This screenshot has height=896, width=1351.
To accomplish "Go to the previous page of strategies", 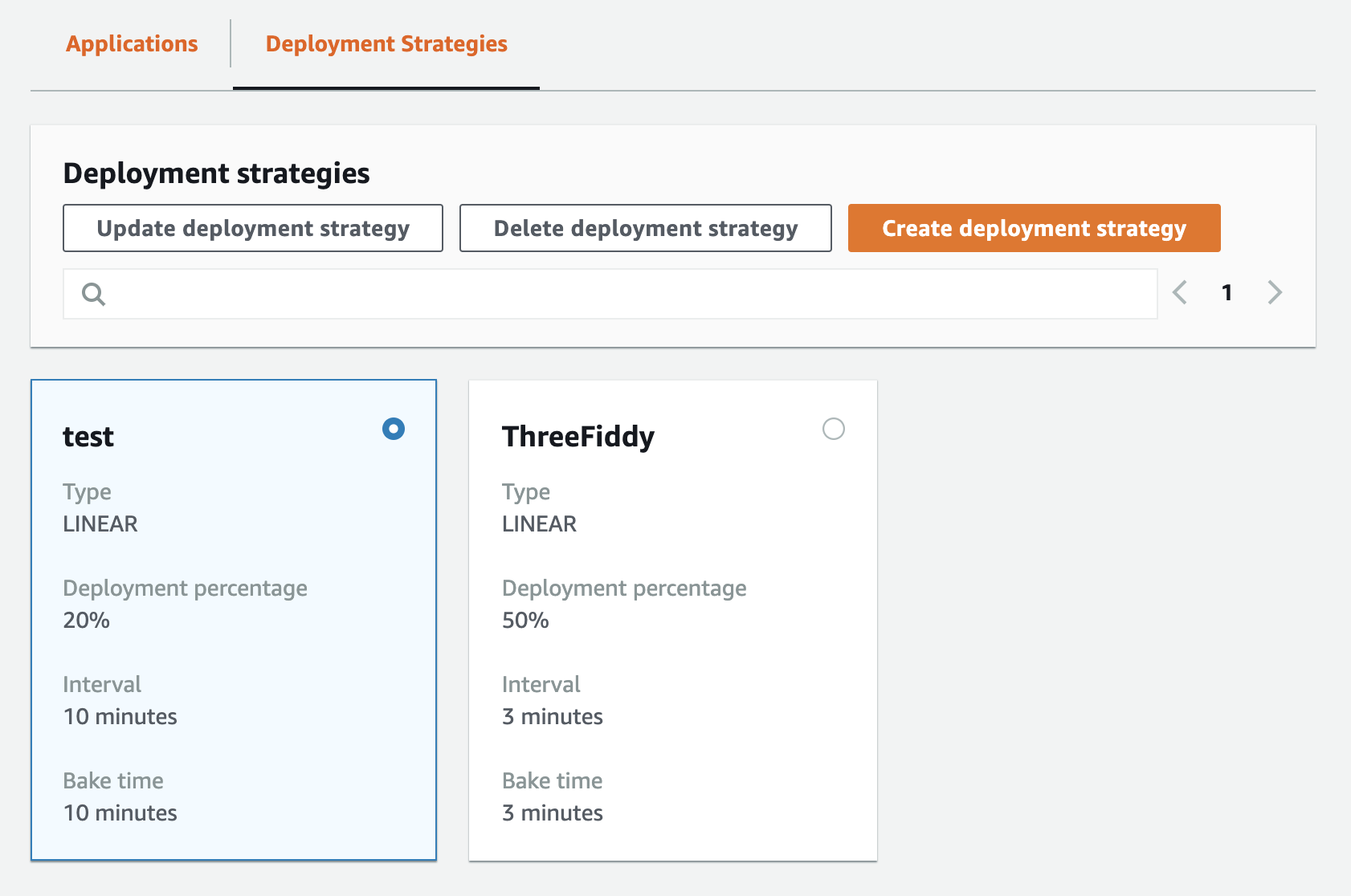I will pos(1179,292).
